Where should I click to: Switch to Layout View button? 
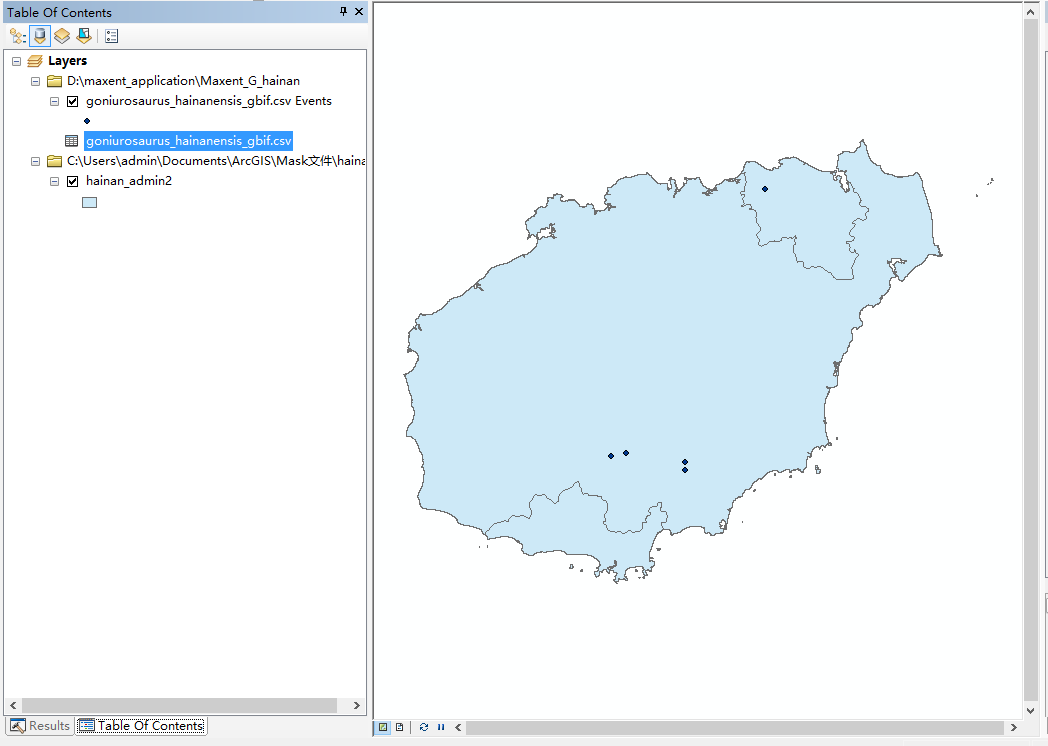point(400,727)
